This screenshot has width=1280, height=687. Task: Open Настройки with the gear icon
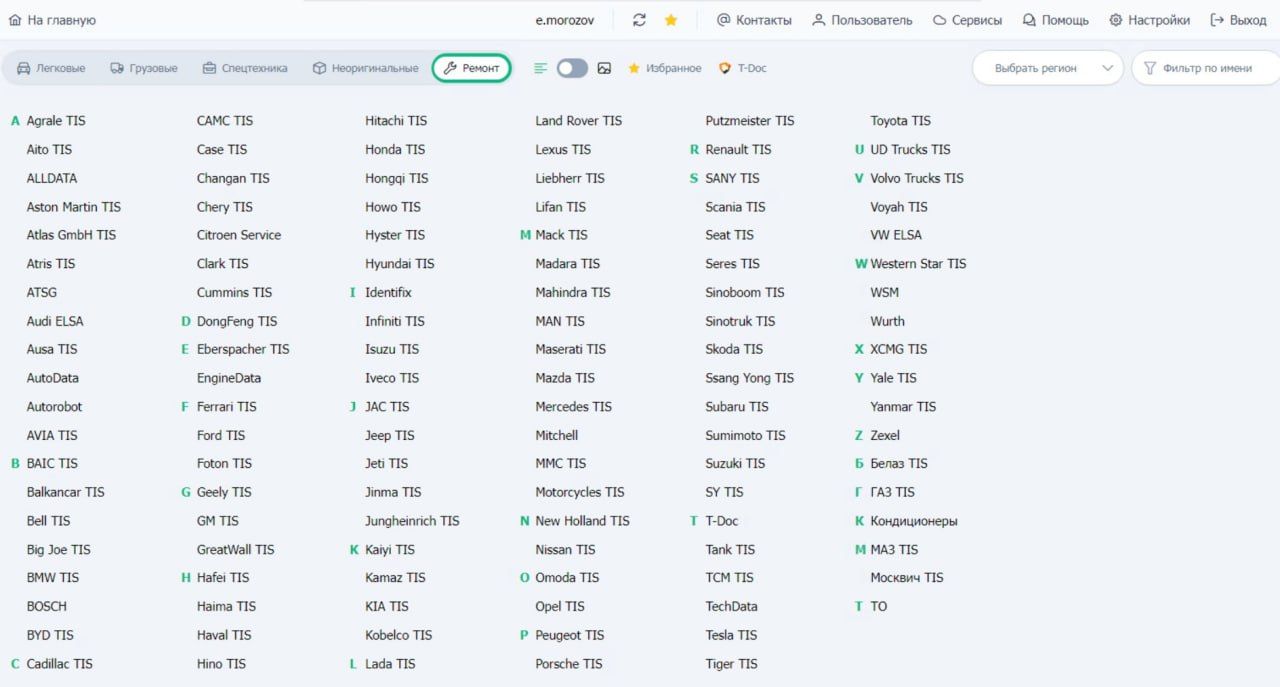pyautogui.click(x=1149, y=20)
